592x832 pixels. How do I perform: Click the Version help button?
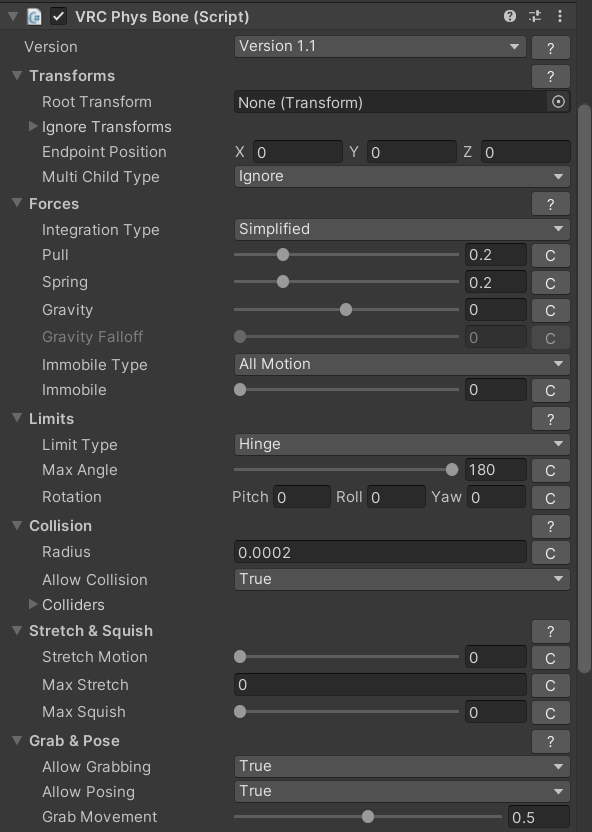(551, 48)
